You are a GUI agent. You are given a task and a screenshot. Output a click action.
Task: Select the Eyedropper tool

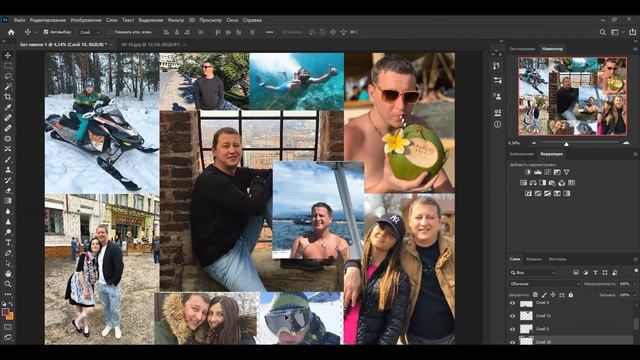pyautogui.click(x=8, y=107)
